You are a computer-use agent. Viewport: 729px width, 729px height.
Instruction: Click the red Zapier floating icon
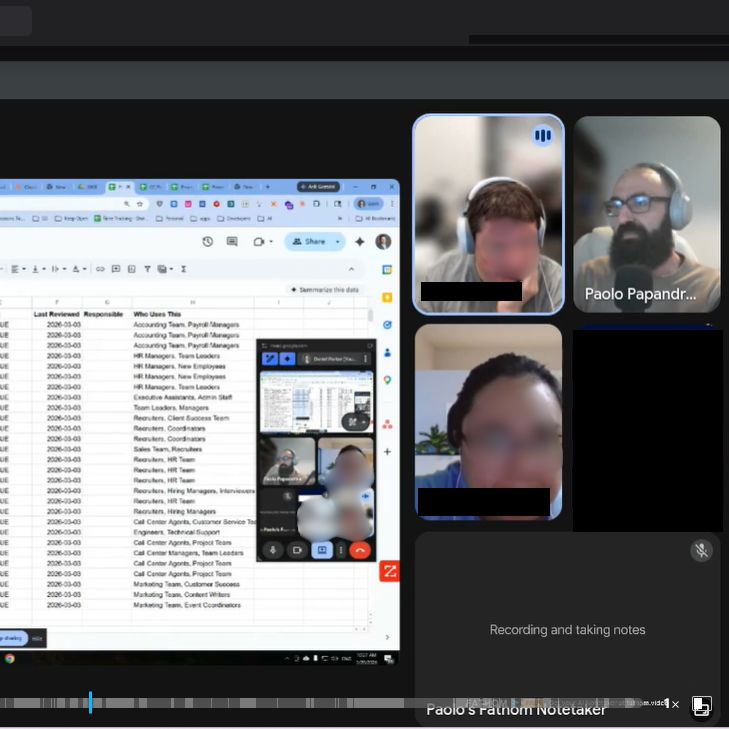coord(390,571)
